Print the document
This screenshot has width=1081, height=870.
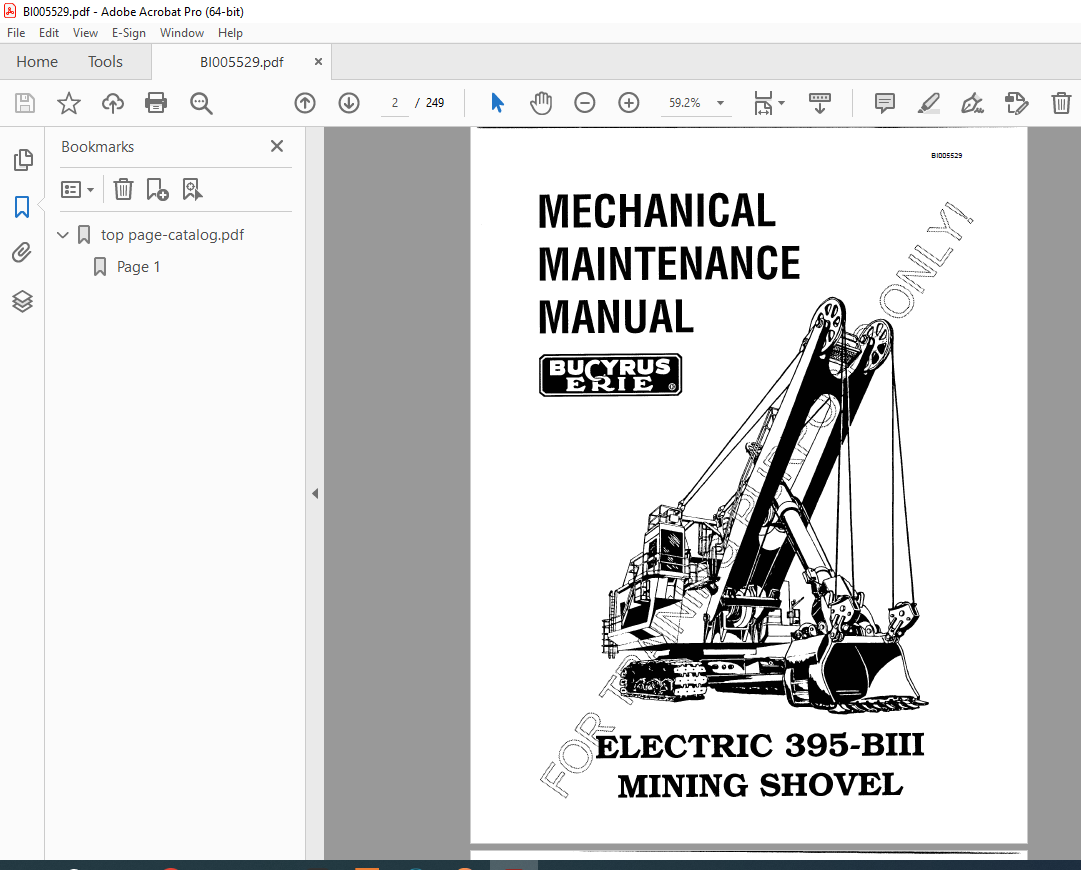point(156,103)
